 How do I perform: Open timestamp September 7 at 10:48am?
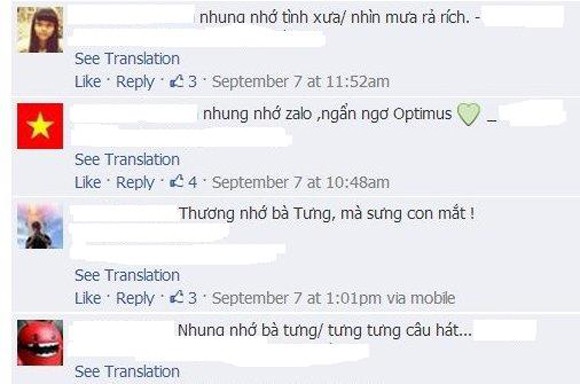(301, 182)
